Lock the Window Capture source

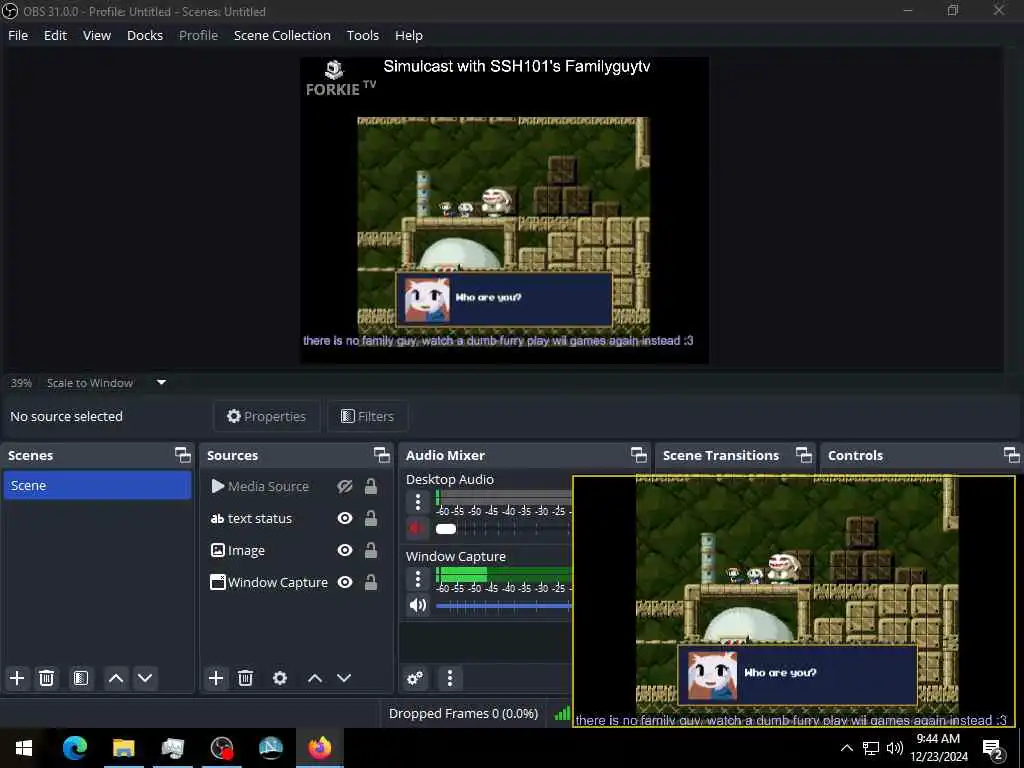(371, 583)
